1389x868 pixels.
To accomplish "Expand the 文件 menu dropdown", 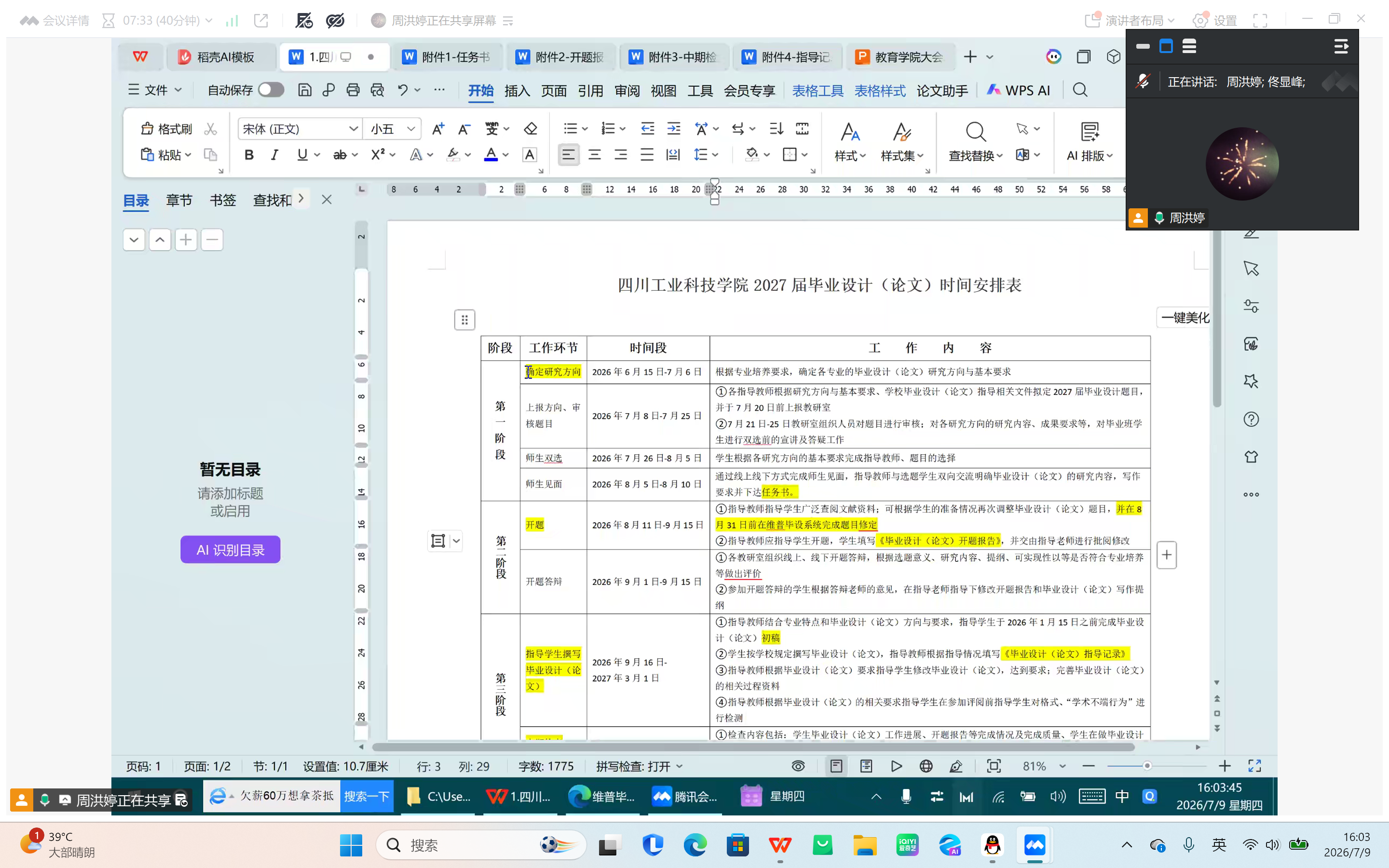I will 154,90.
